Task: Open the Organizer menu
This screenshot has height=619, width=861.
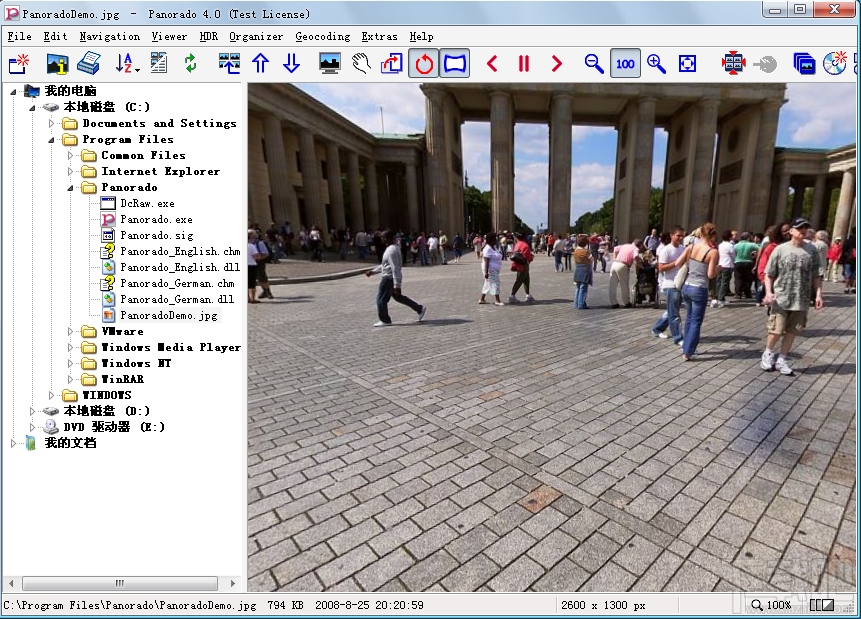Action: pos(256,37)
